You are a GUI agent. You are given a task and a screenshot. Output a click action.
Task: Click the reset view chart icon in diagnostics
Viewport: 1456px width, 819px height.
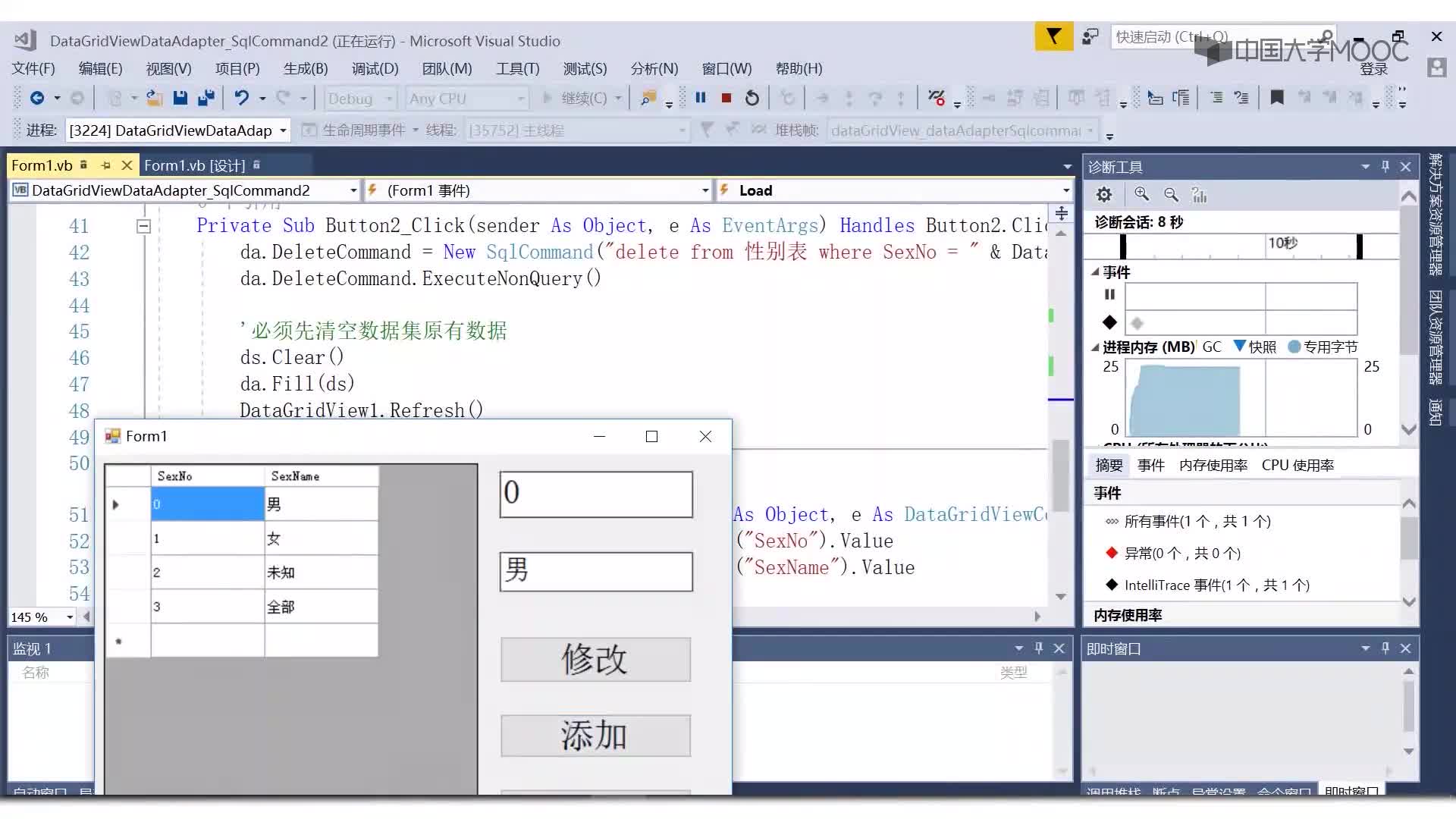1200,195
